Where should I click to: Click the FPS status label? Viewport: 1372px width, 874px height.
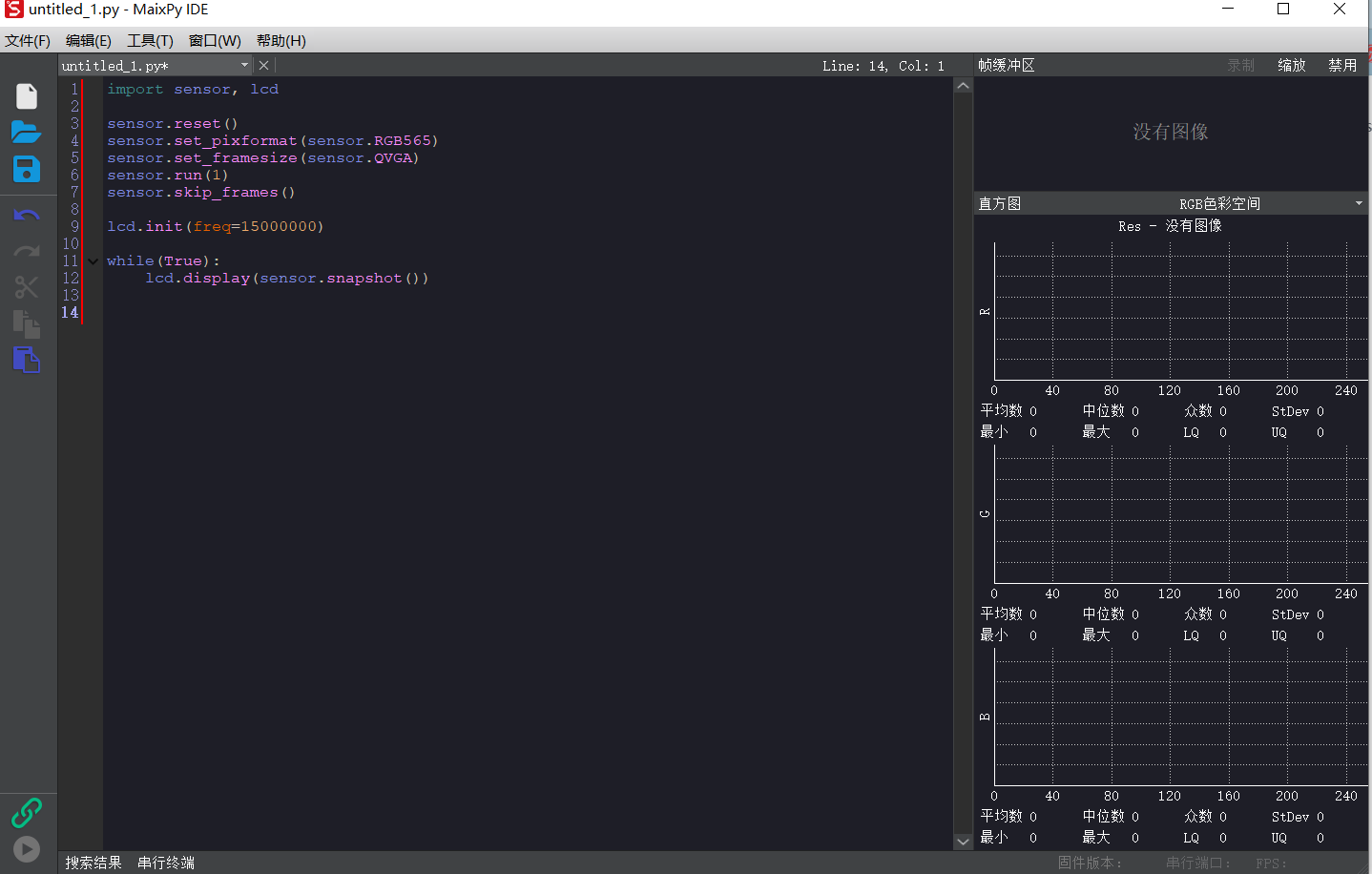click(1271, 864)
